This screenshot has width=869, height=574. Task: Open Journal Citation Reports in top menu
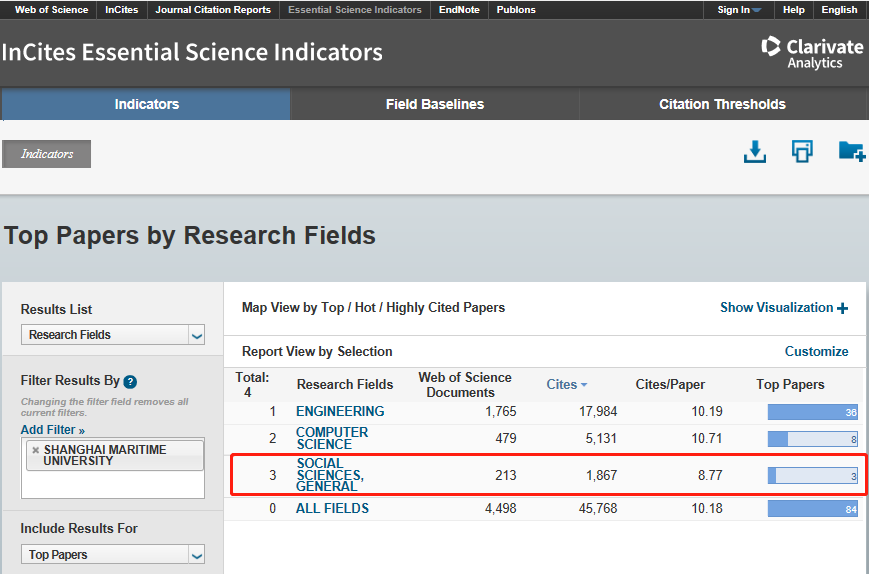[212, 10]
